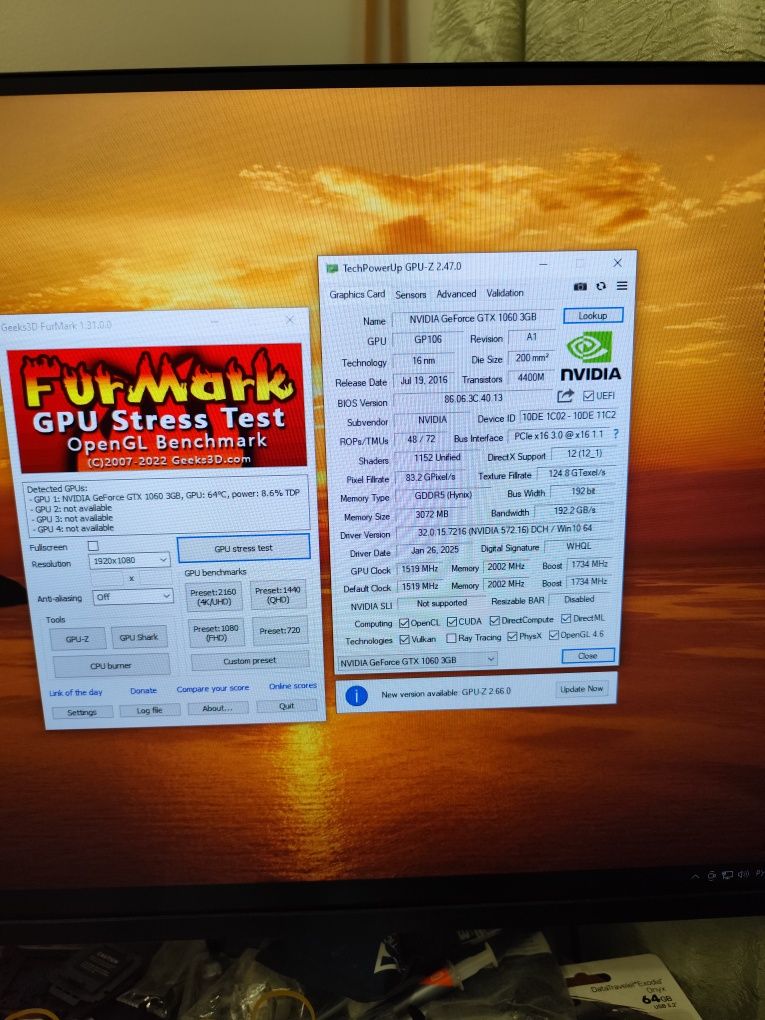Viewport: 765px width, 1020px height.
Task: Run Preset:720 benchmark
Action: [x=280, y=631]
